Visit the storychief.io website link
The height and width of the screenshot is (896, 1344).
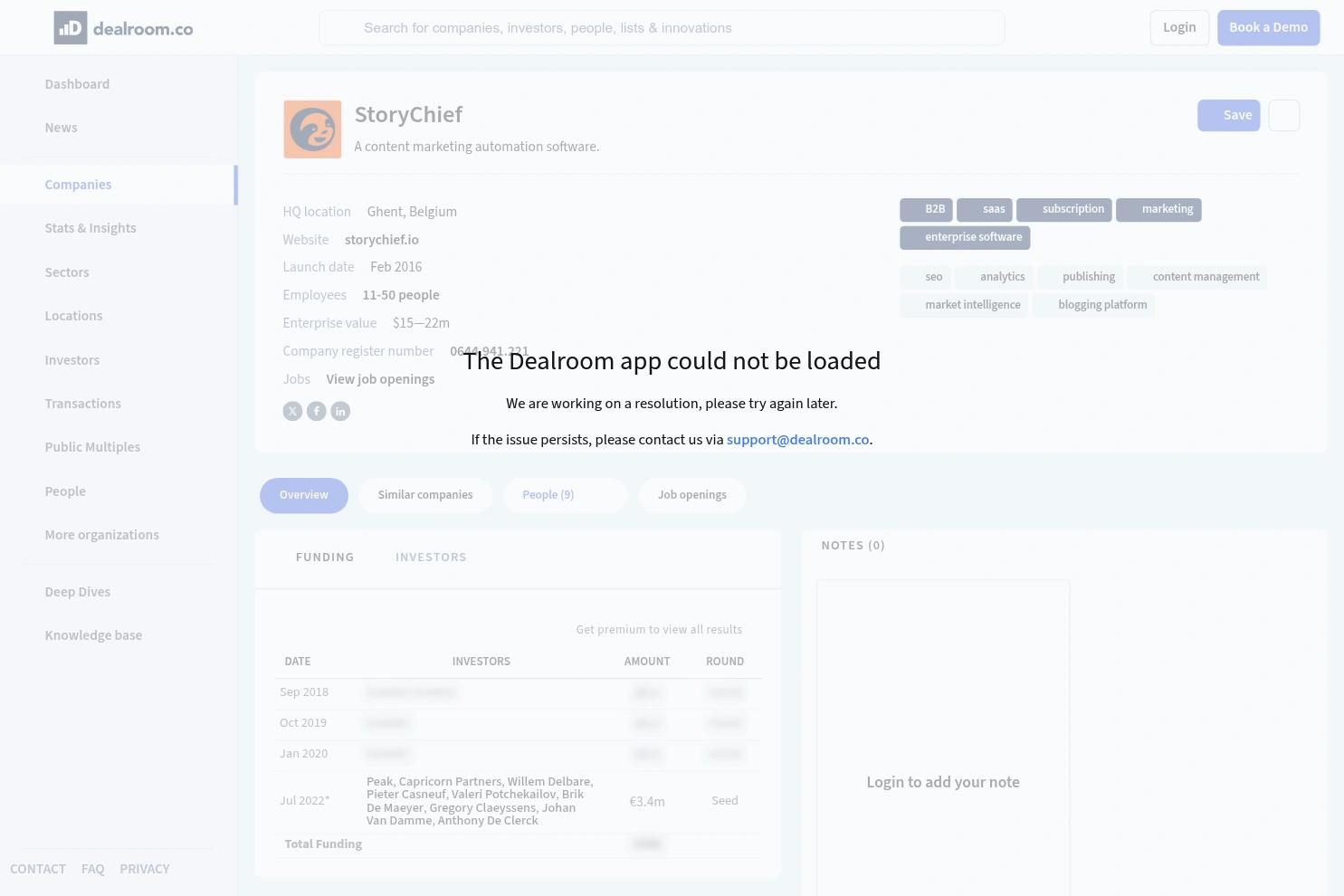pyautogui.click(x=382, y=240)
